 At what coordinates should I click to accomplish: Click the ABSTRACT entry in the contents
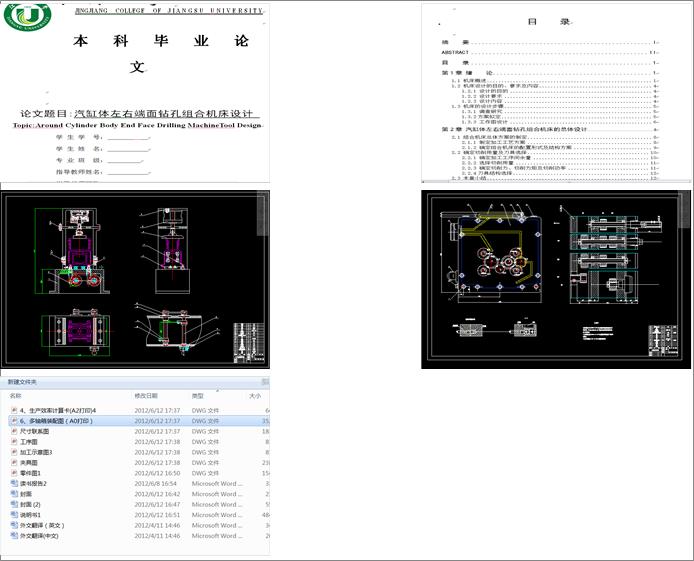tap(455, 52)
